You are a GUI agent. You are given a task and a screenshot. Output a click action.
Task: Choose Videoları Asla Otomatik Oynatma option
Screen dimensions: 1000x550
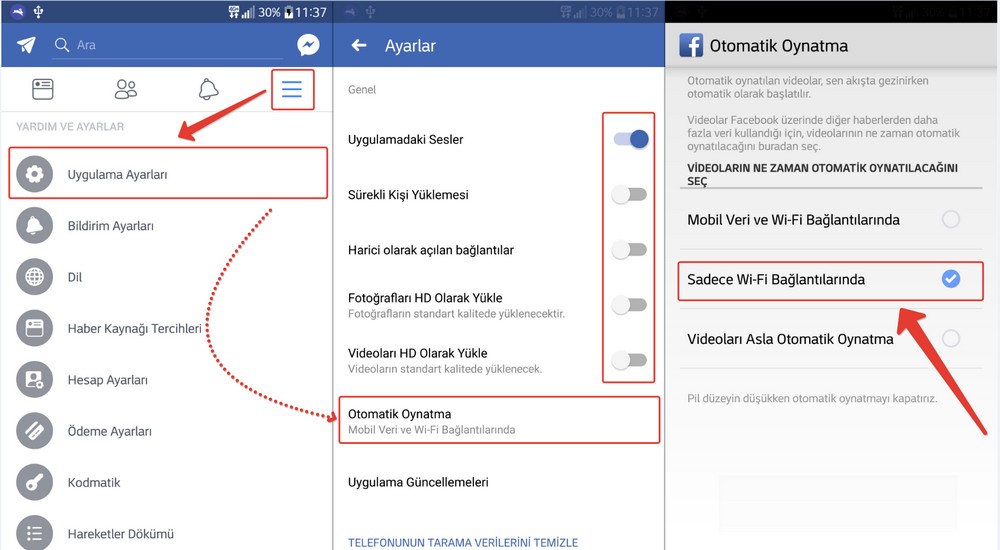click(x=950, y=339)
